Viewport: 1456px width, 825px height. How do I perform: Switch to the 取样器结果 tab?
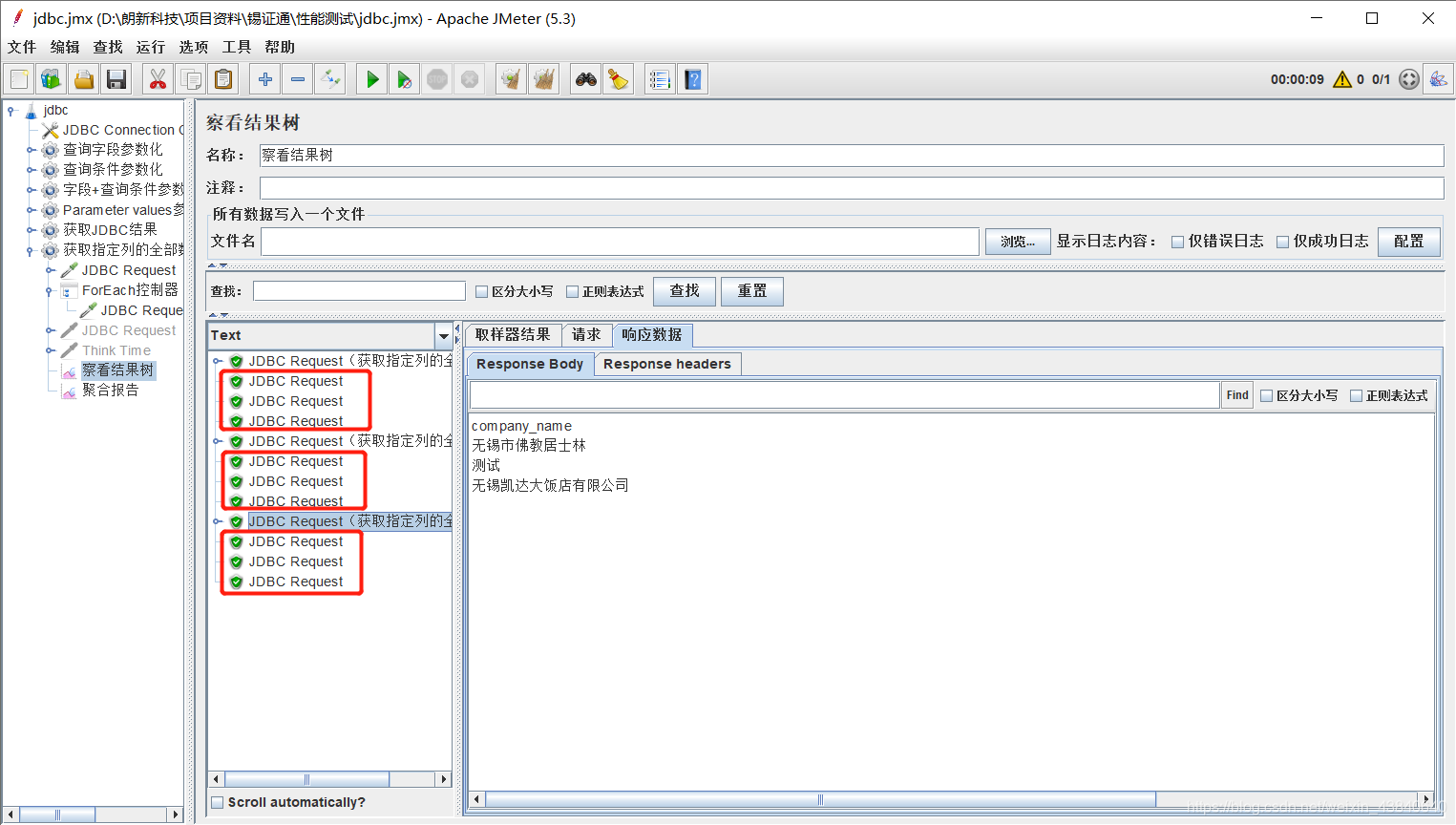(513, 335)
